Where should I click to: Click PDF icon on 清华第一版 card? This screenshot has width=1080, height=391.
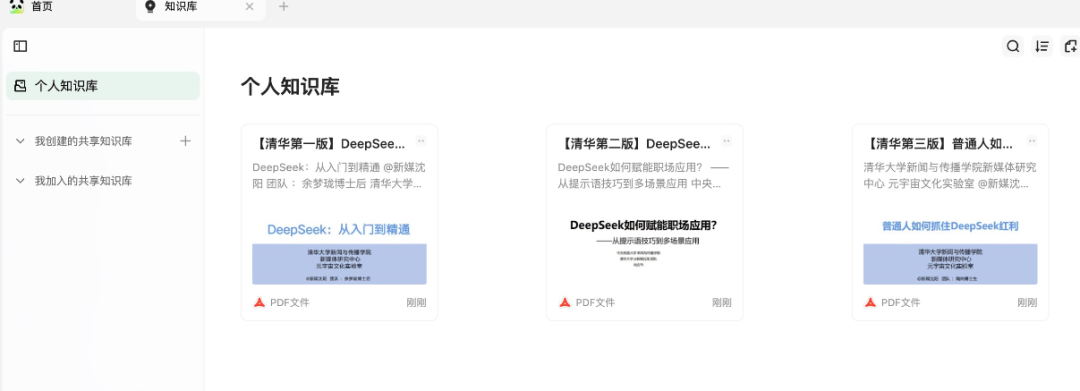(259, 302)
